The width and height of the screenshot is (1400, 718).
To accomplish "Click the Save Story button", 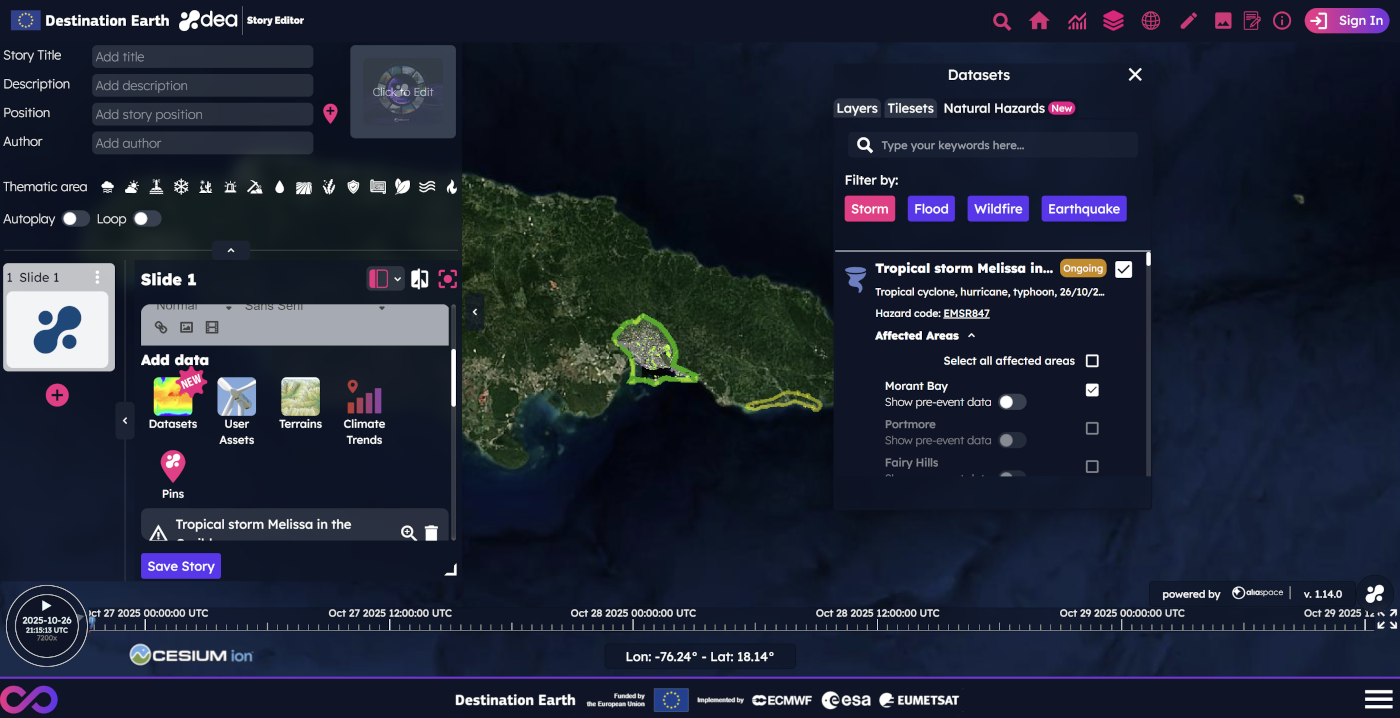I will [x=181, y=566].
